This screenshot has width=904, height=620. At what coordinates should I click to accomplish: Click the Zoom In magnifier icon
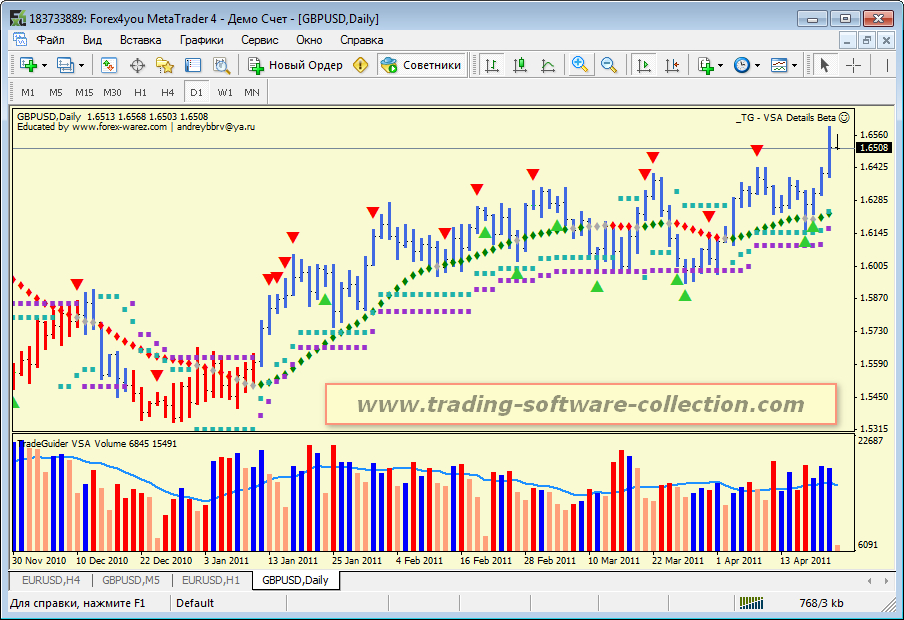point(579,65)
